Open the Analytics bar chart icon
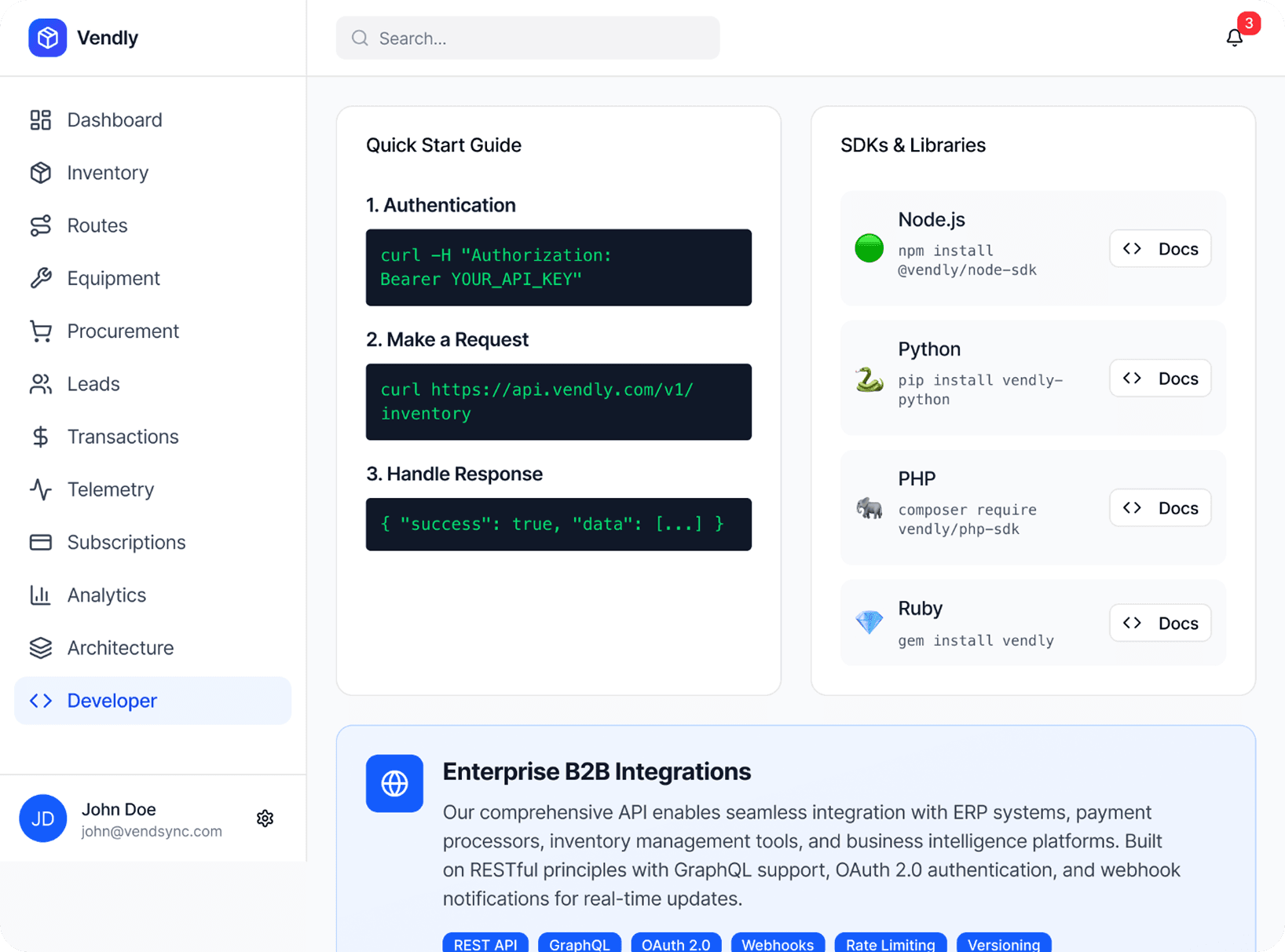The height and width of the screenshot is (952, 1285). coord(41,595)
